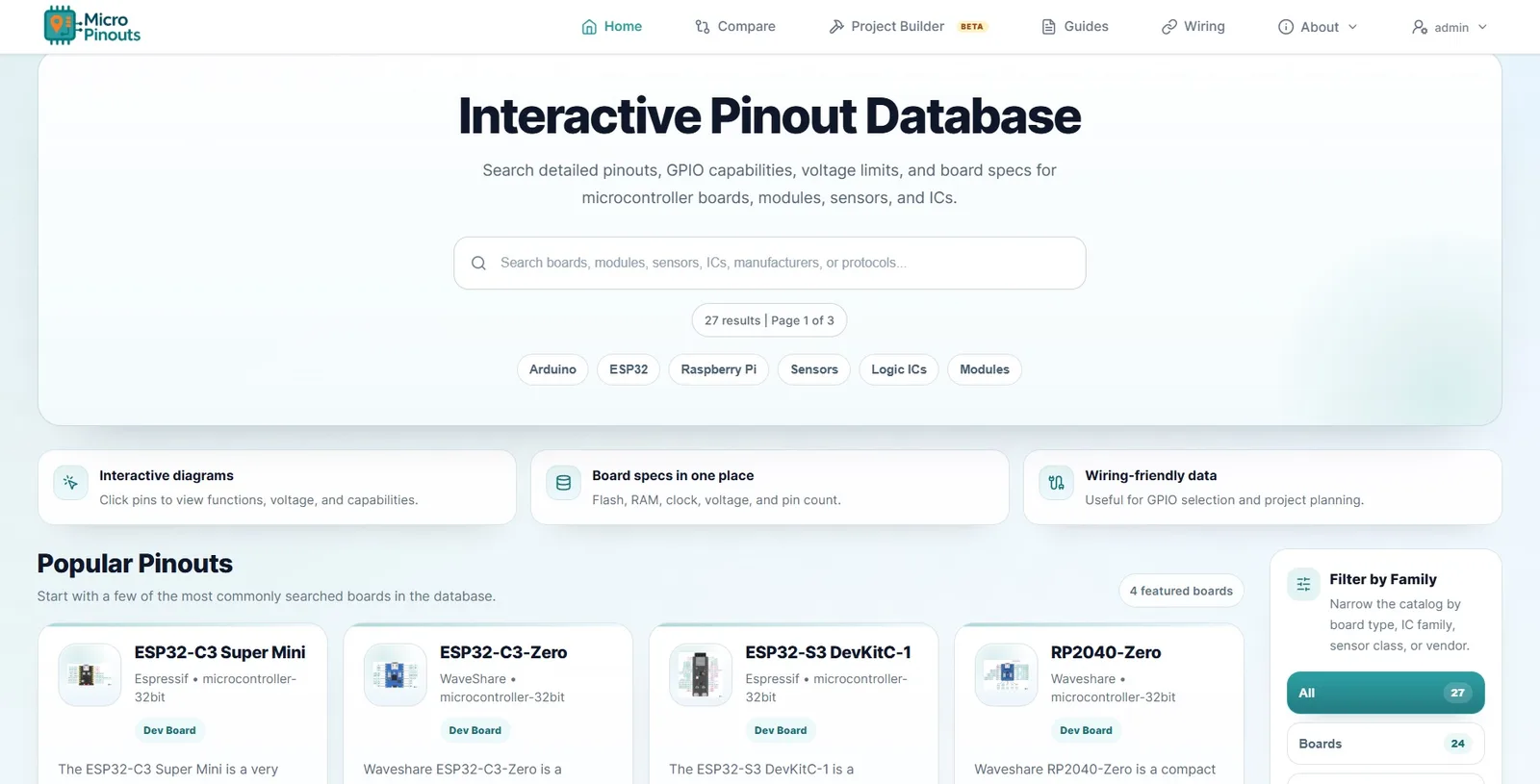Click the 'Wiring-friendly data' card title
This screenshot has height=784, width=1540.
[1151, 475]
